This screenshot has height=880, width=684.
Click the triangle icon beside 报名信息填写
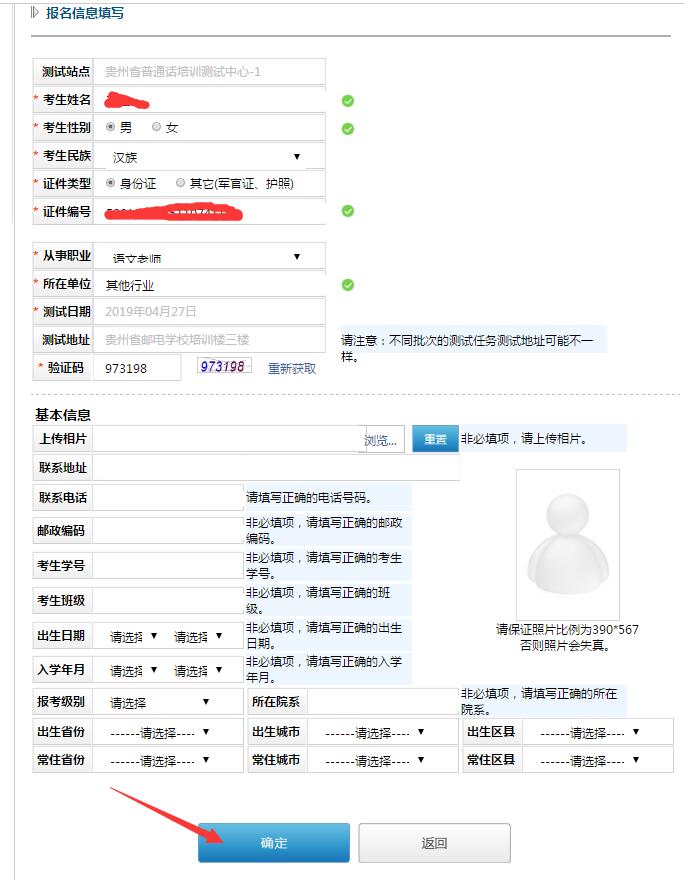pyautogui.click(x=36, y=13)
